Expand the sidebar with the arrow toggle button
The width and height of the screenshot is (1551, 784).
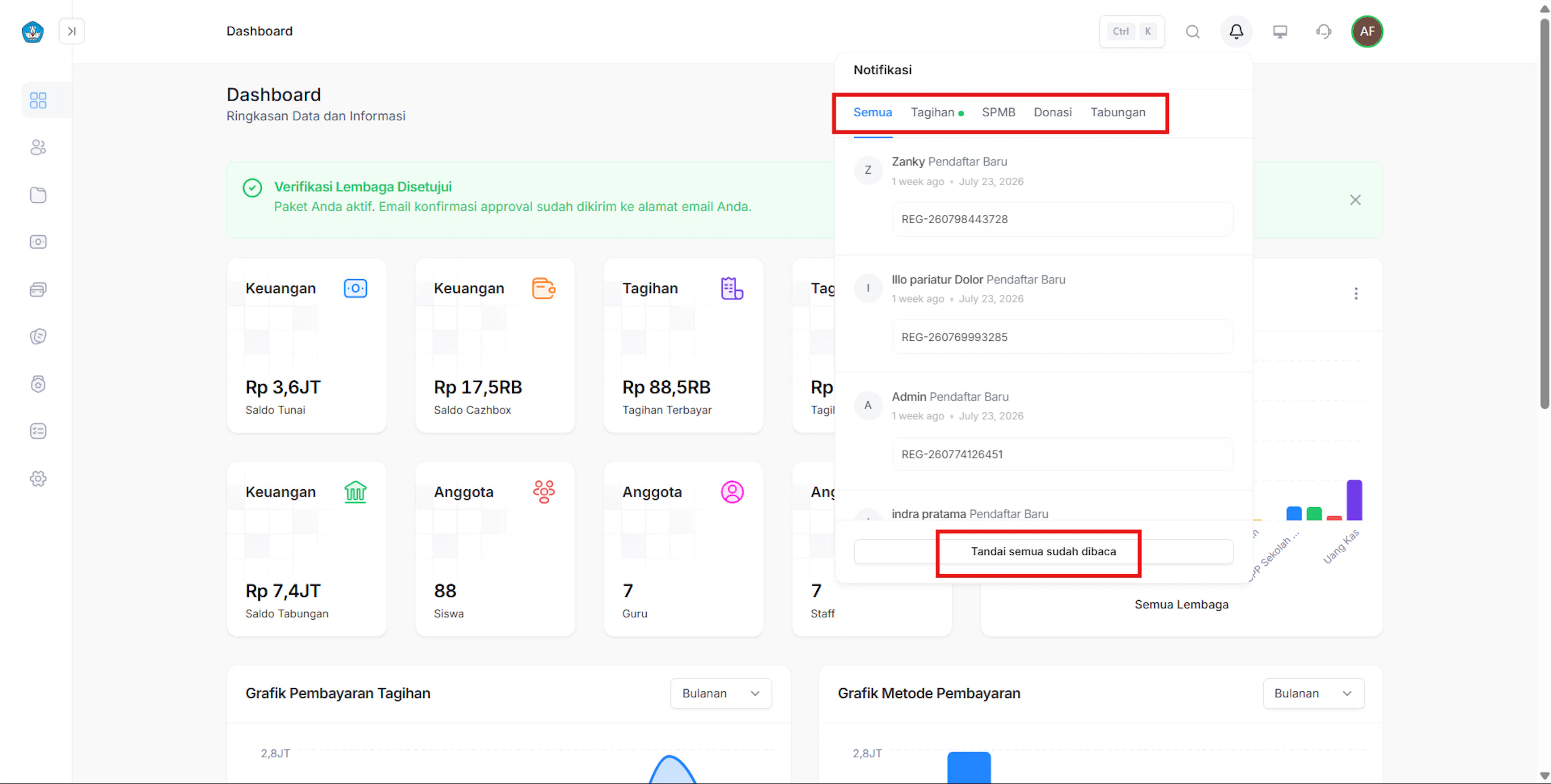tap(71, 31)
